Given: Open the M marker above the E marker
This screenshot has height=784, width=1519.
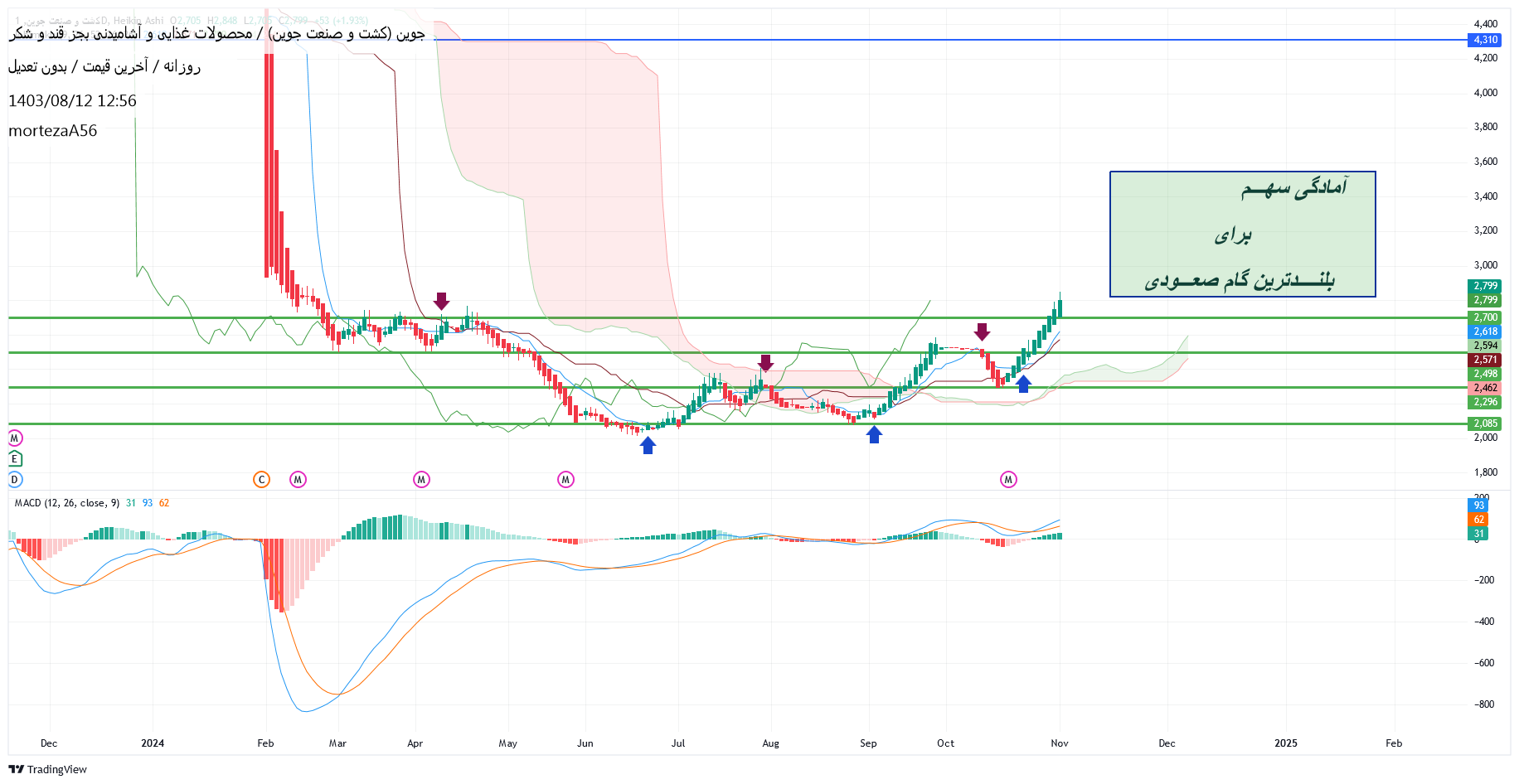Looking at the screenshot, I should (14, 438).
